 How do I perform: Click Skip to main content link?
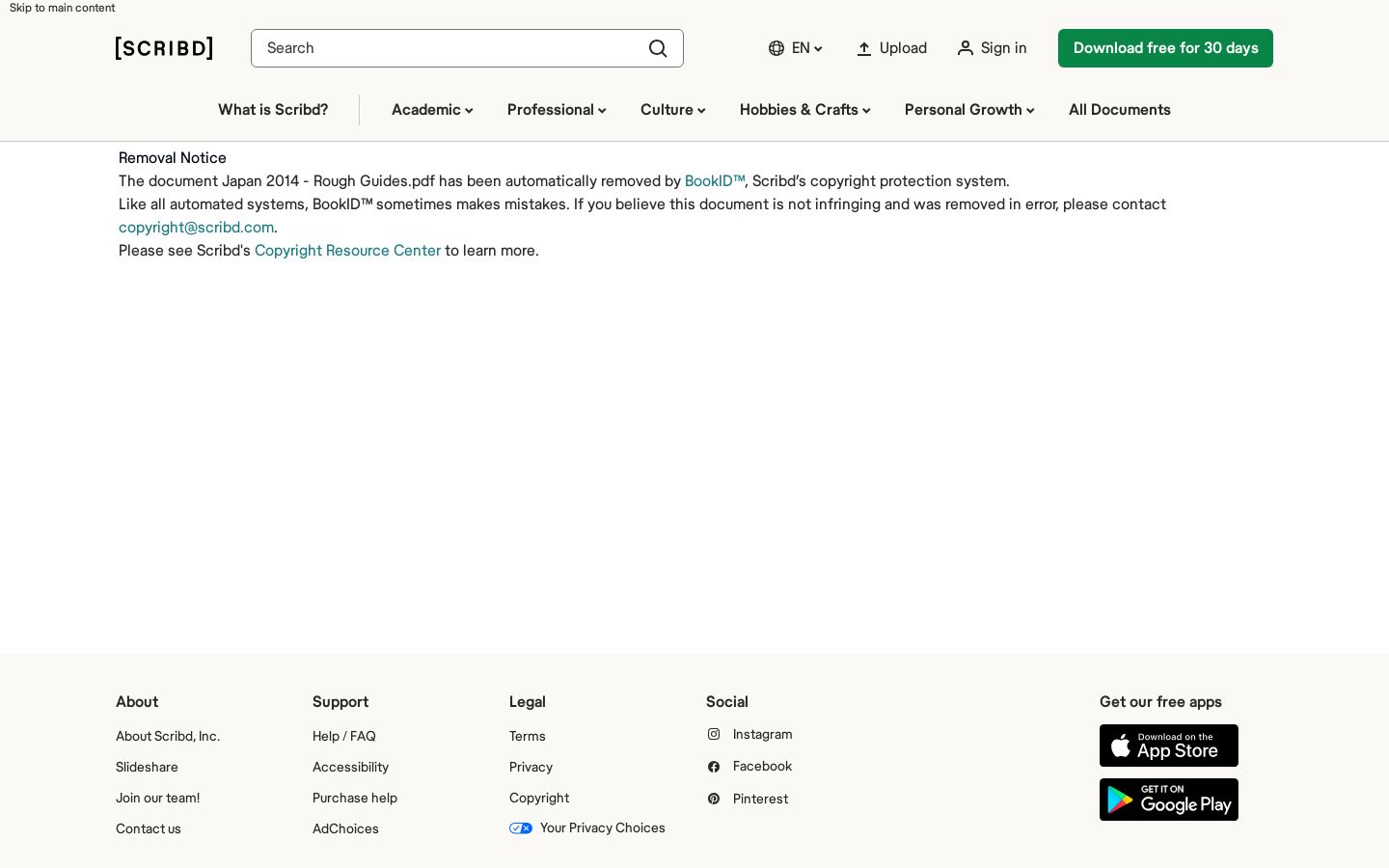pos(62,8)
